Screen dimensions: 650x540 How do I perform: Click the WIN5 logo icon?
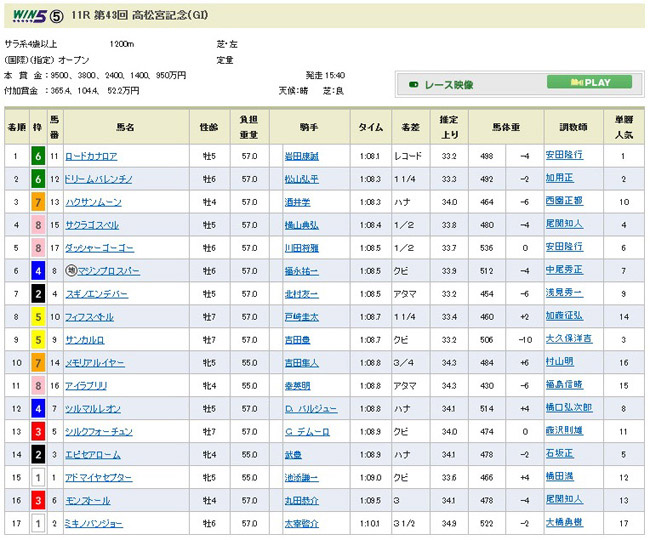[27, 14]
